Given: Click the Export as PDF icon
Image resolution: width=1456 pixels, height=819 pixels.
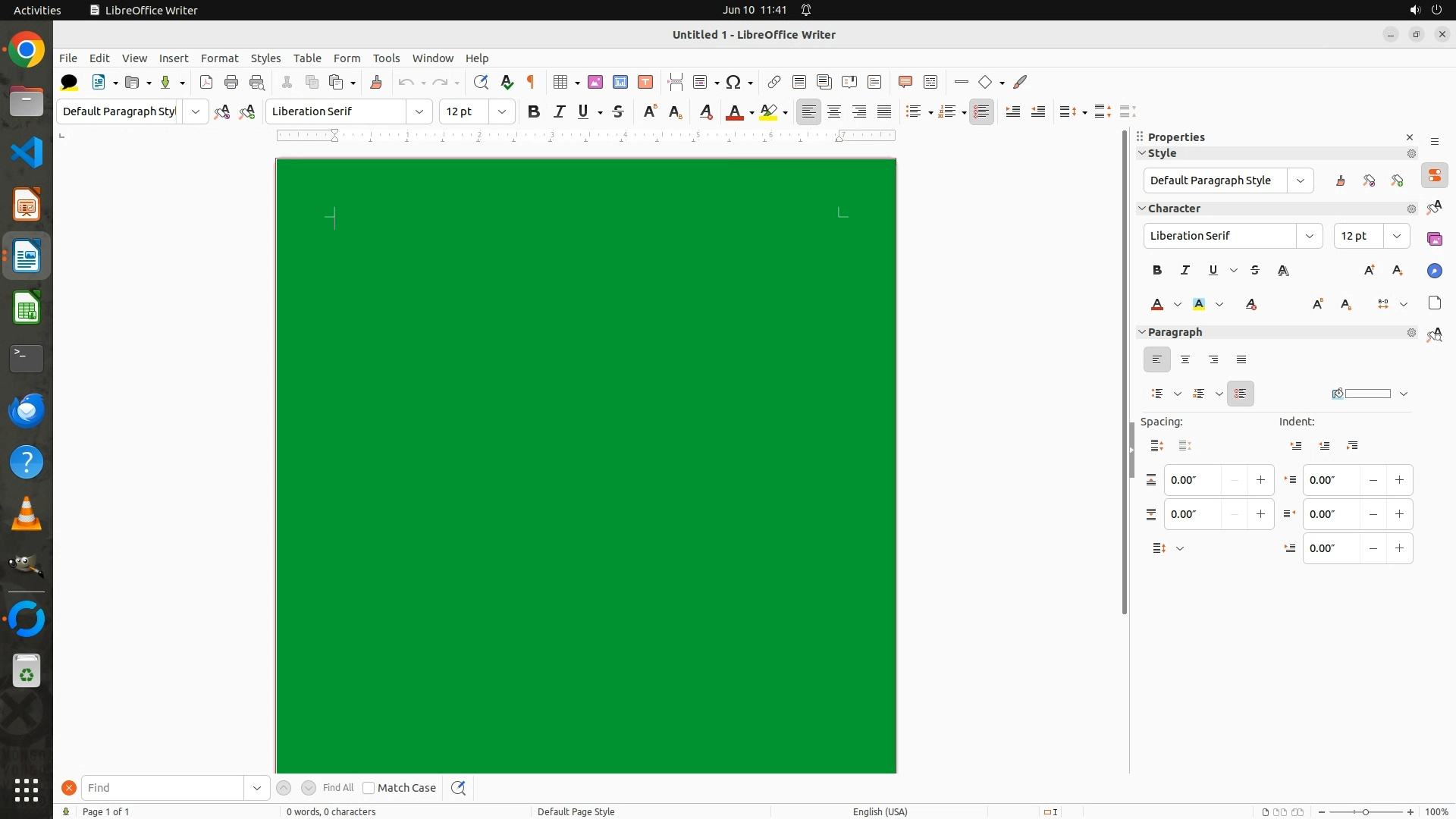Looking at the screenshot, I should pos(206,82).
